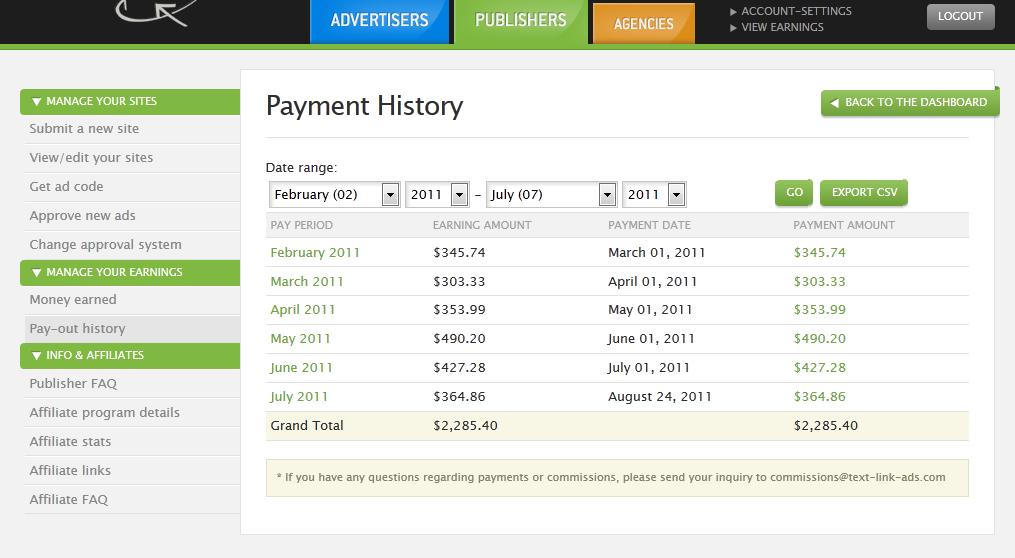Viewport: 1015px width, 558px height.
Task: Open View Earnings link in header
Action: pyautogui.click(x=782, y=27)
